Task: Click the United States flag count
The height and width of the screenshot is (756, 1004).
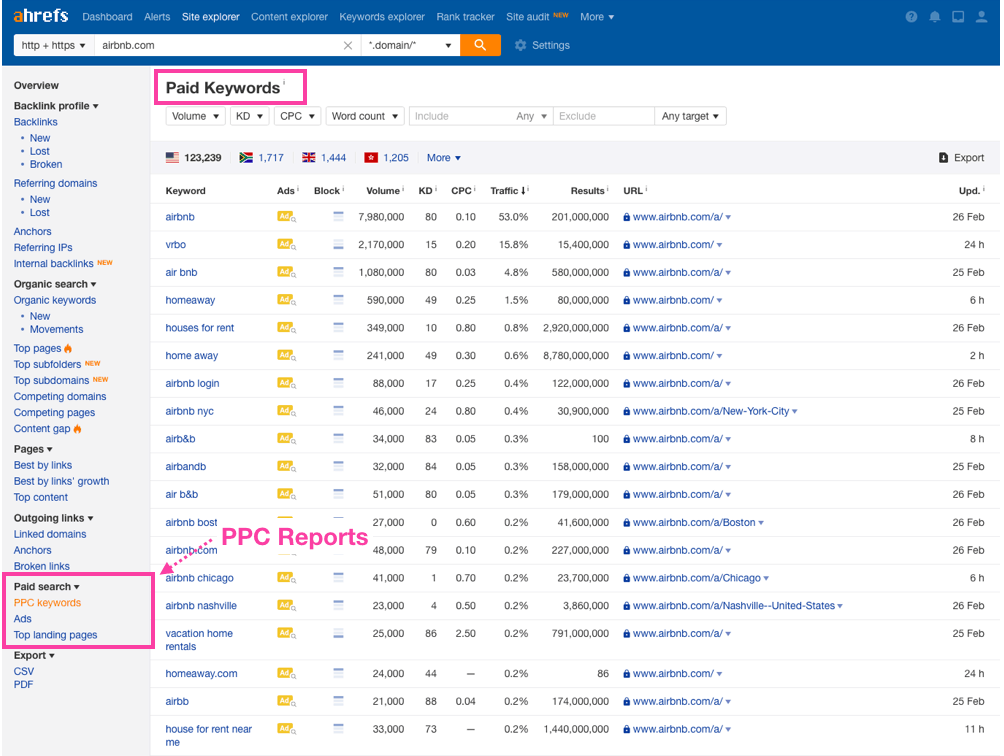Action: pyautogui.click(x=193, y=157)
